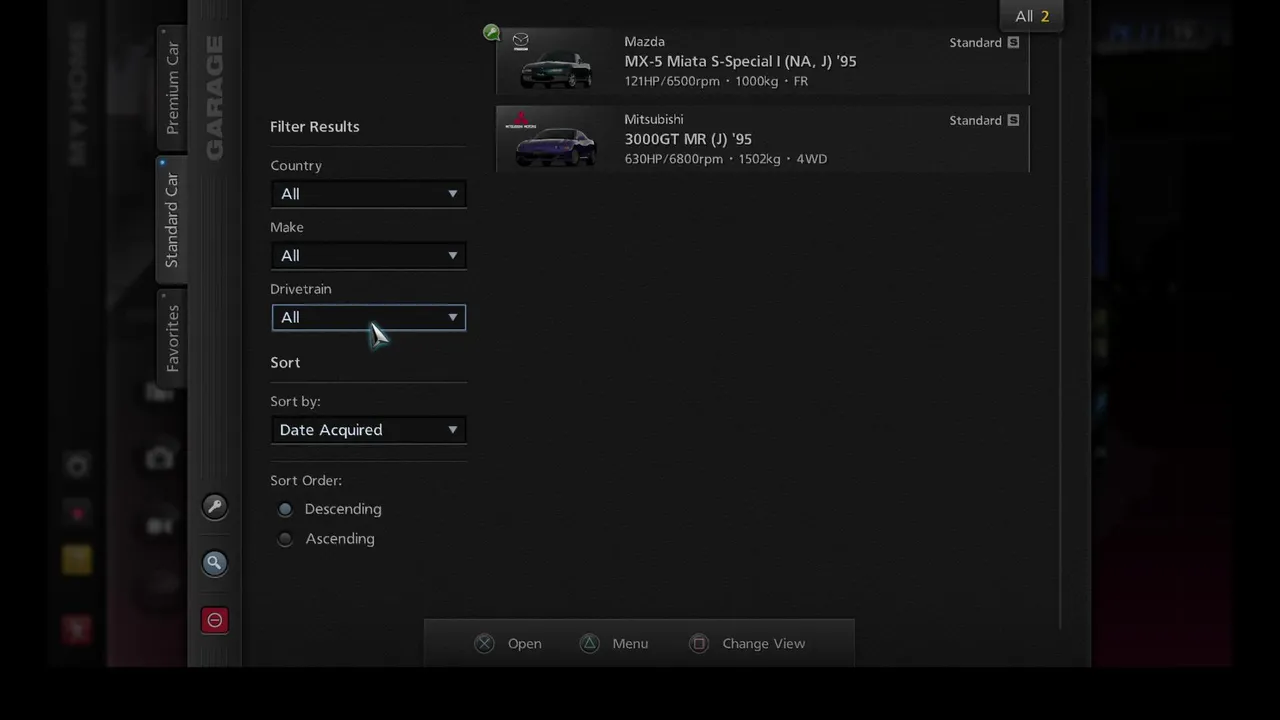This screenshot has height=720, width=1280.
Task: Click the Mazda make name in first row
Action: point(644,42)
